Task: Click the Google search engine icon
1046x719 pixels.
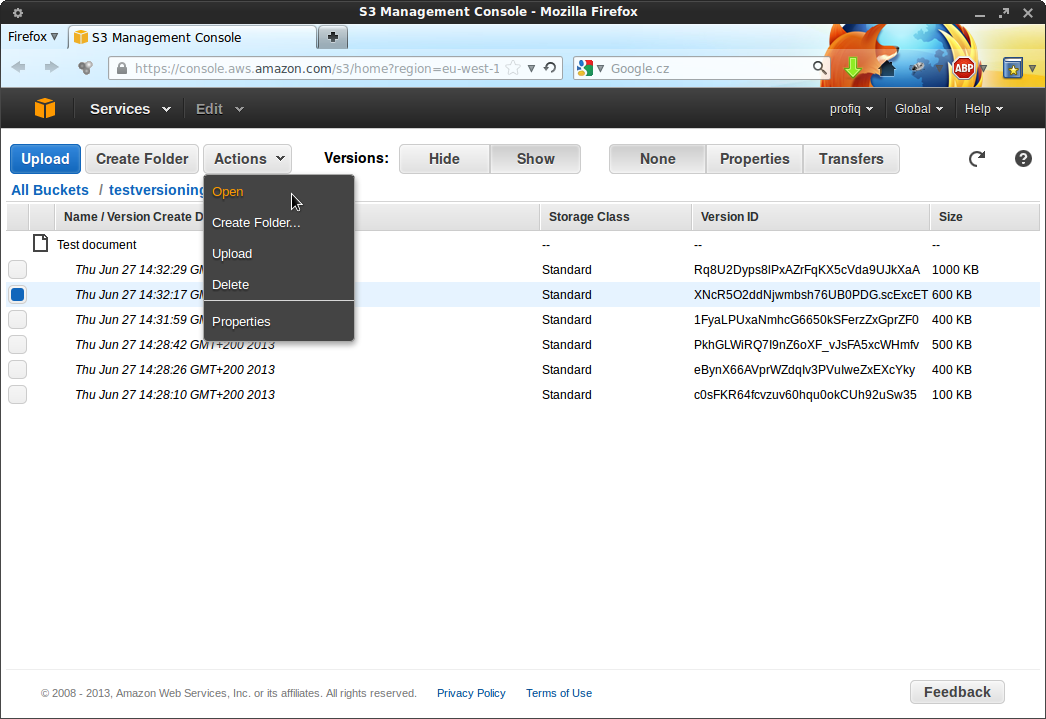Action: pyautogui.click(x=585, y=68)
